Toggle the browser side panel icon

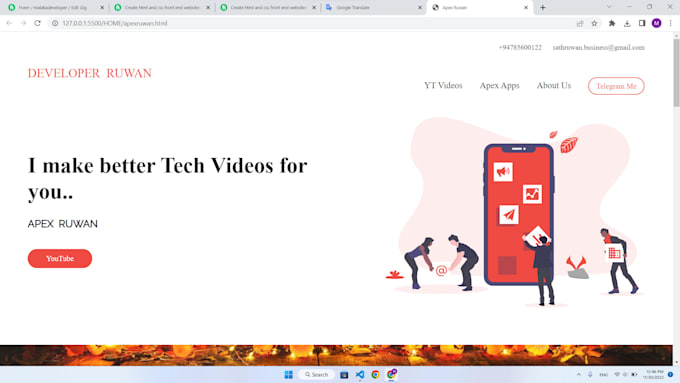pos(642,23)
